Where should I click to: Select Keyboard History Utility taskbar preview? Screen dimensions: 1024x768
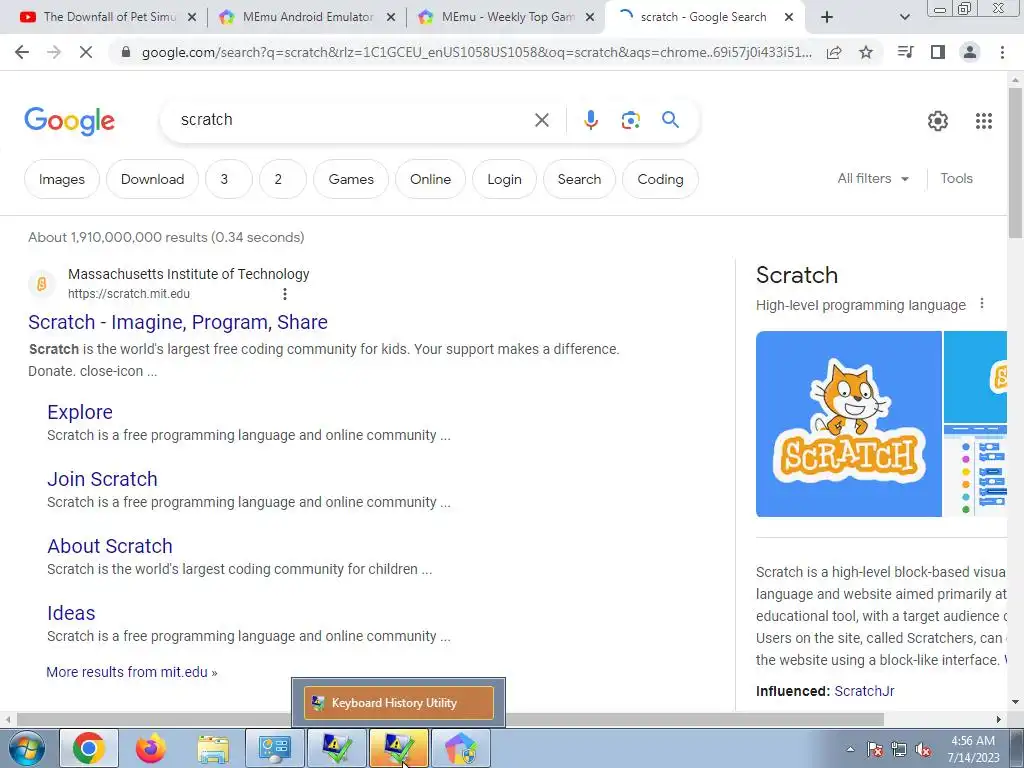coord(398,703)
